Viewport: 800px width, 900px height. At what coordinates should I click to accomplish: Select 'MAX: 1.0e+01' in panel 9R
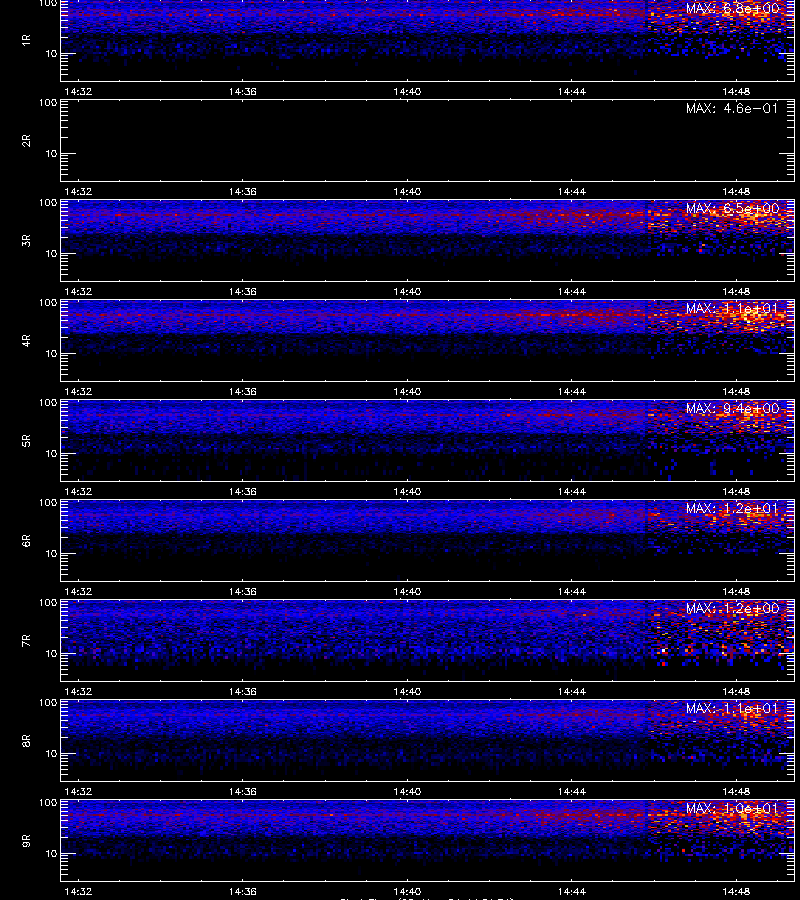pyautogui.click(x=732, y=808)
